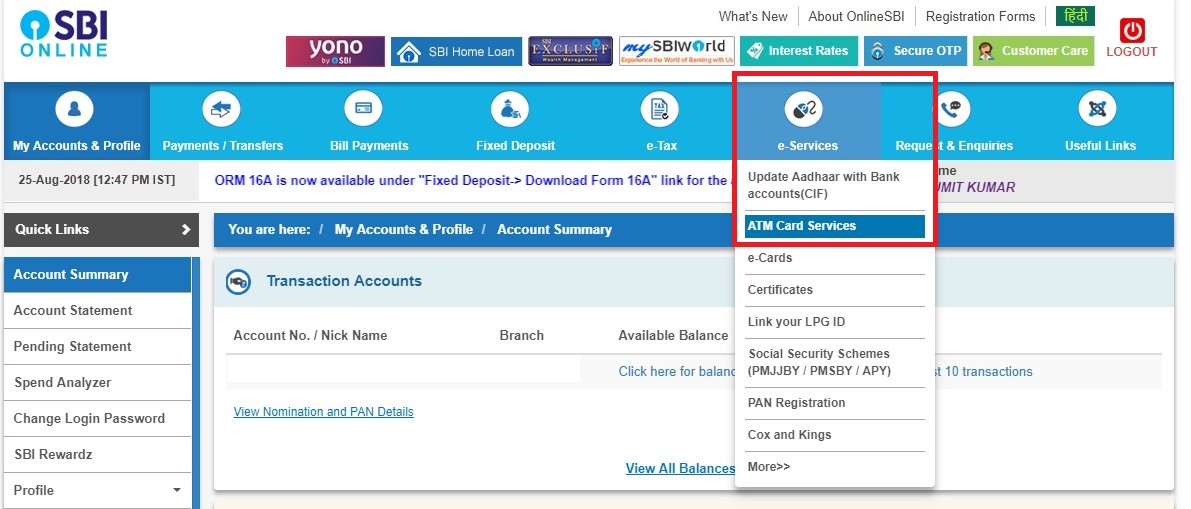Image resolution: width=1191 pixels, height=509 pixels.
Task: Click Account Summary breadcrumb
Action: click(x=554, y=229)
